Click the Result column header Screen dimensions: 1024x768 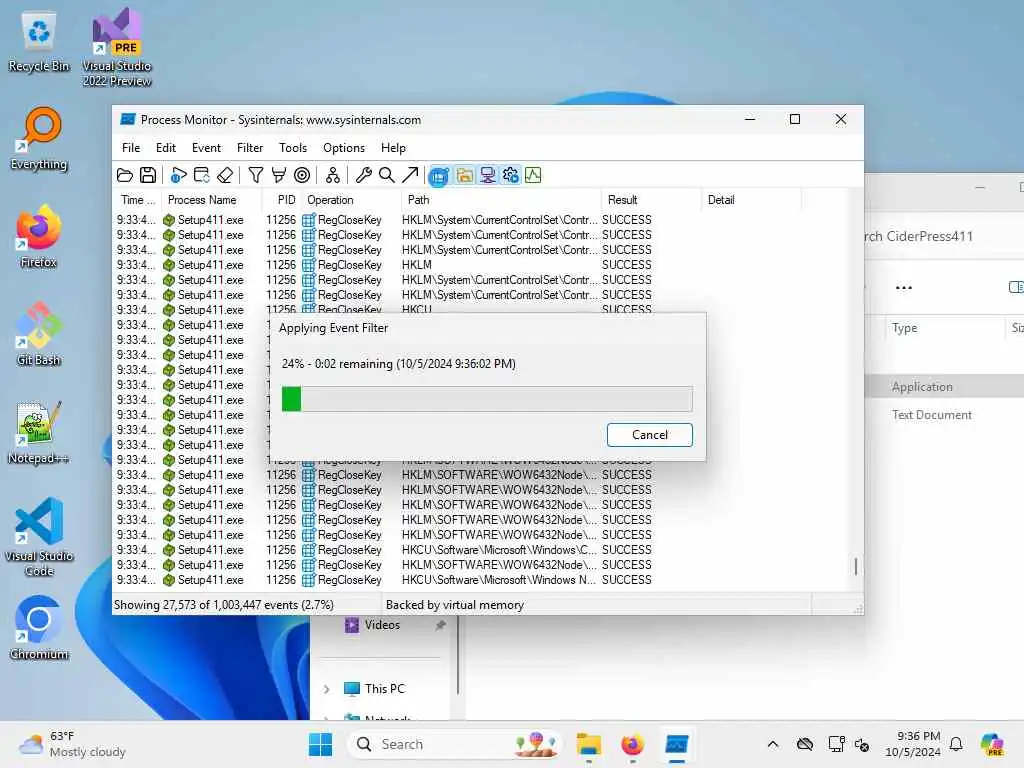point(651,200)
